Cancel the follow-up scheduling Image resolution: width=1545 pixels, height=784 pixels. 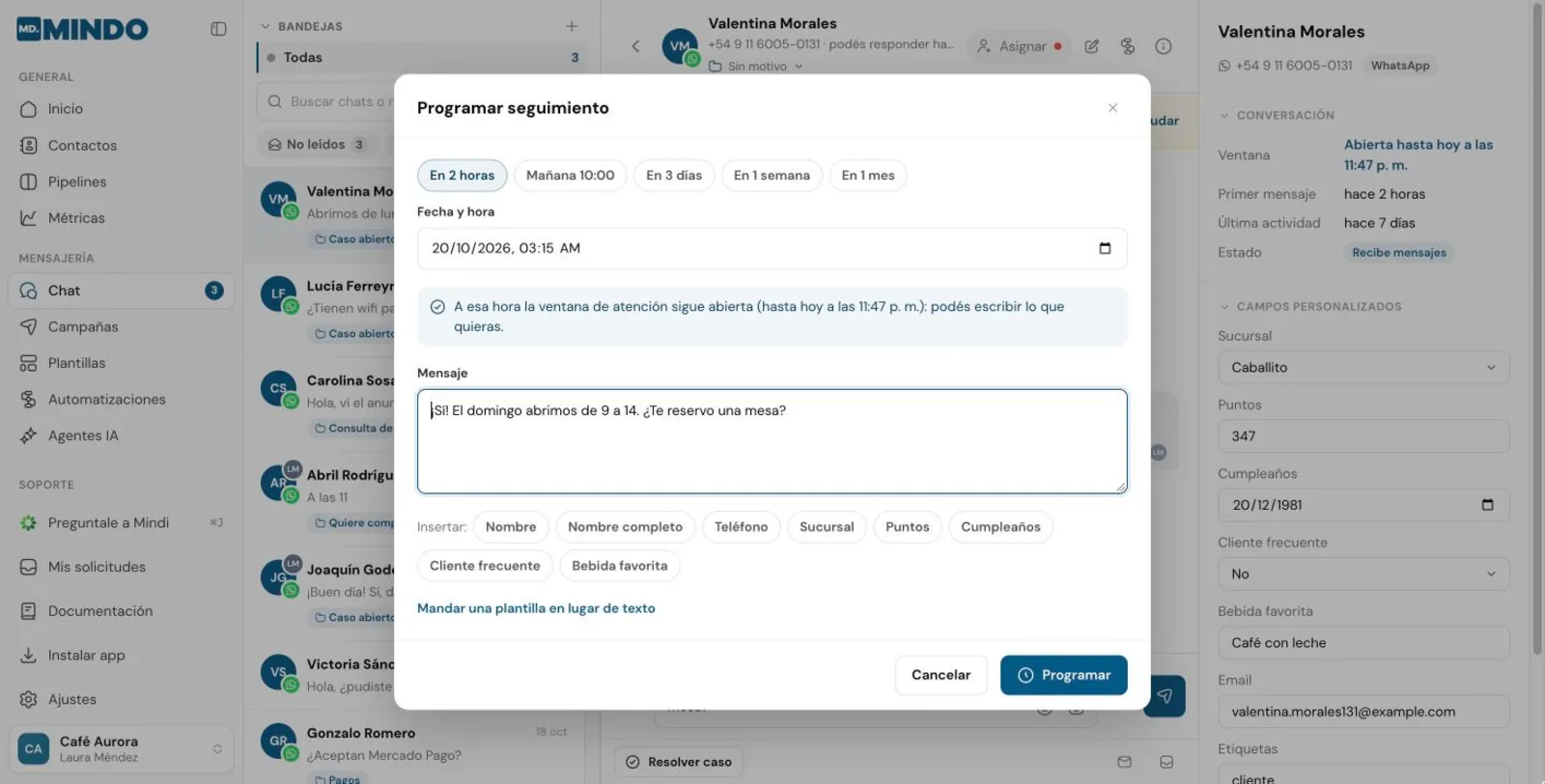tap(941, 675)
